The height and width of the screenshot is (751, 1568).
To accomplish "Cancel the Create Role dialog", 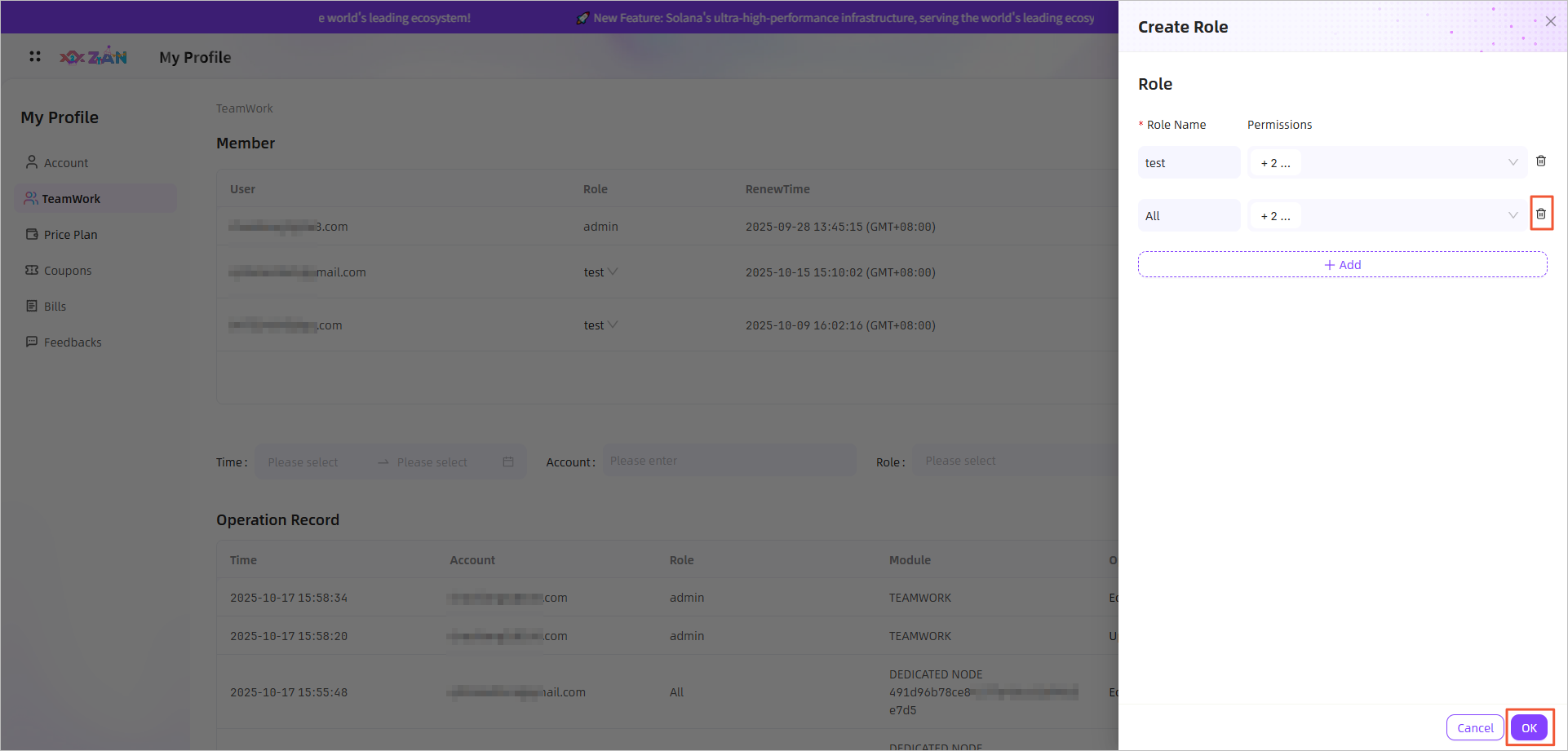I will 1475,727.
